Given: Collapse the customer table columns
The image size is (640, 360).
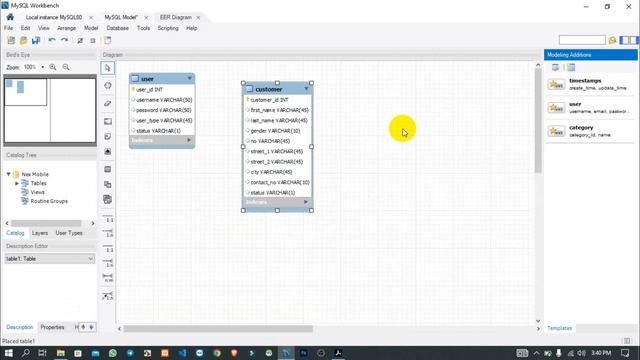Looking at the screenshot, I should pos(307,89).
